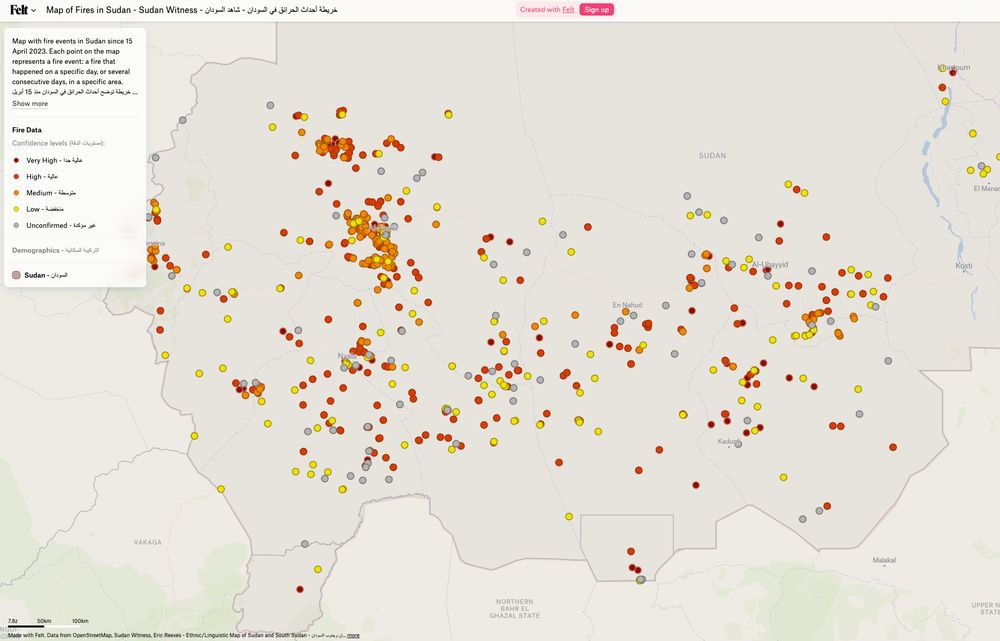Click the Kosti town label
1000x641 pixels.
click(964, 265)
